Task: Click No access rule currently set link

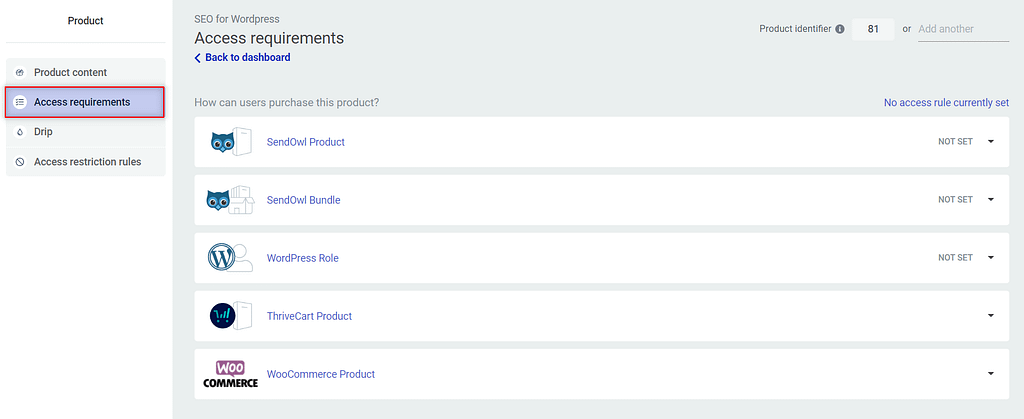Action: pyautogui.click(x=946, y=102)
